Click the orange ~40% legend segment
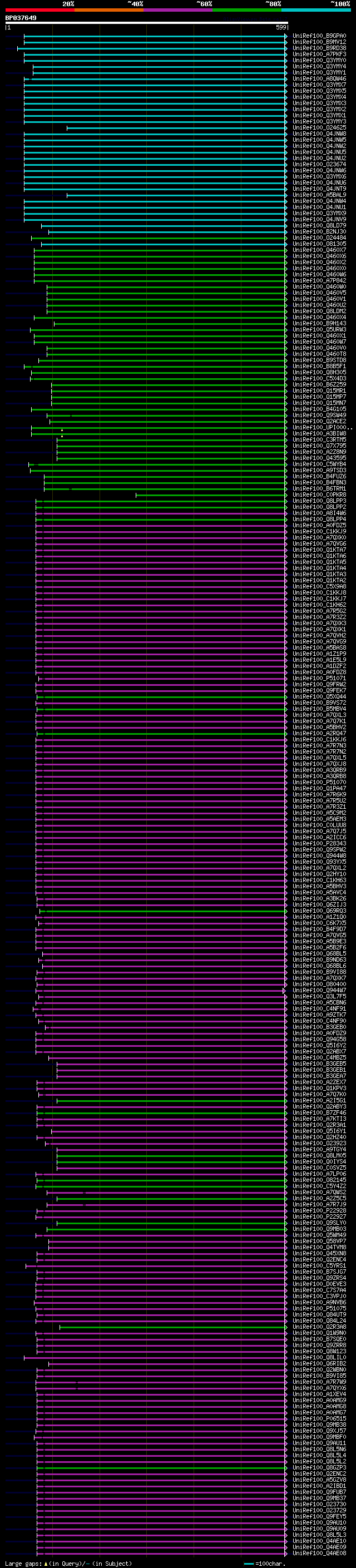The image size is (356, 1568). point(109,10)
